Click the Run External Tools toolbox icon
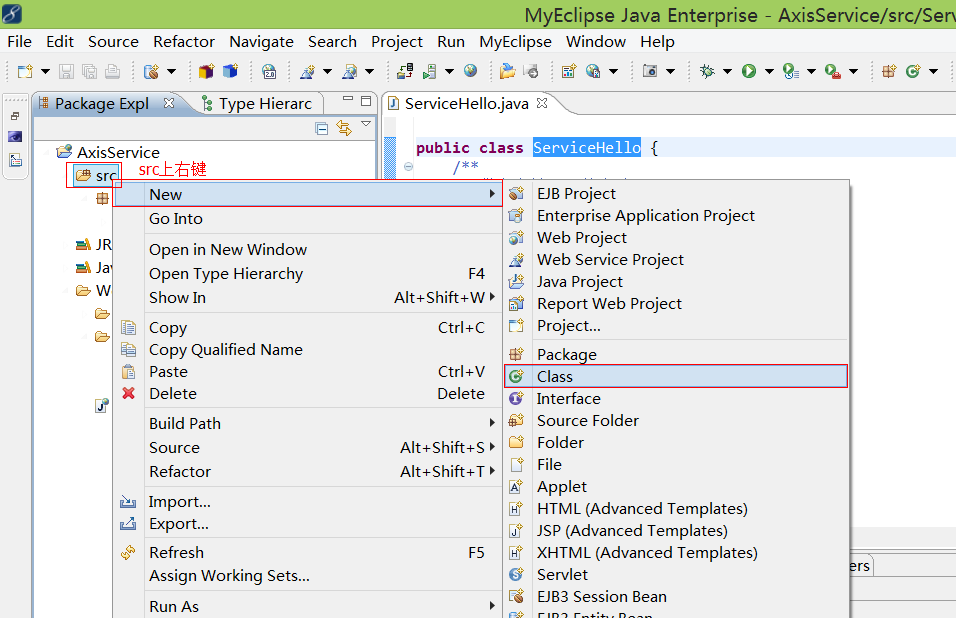Screen dimensions: 956x618 (x=833, y=71)
